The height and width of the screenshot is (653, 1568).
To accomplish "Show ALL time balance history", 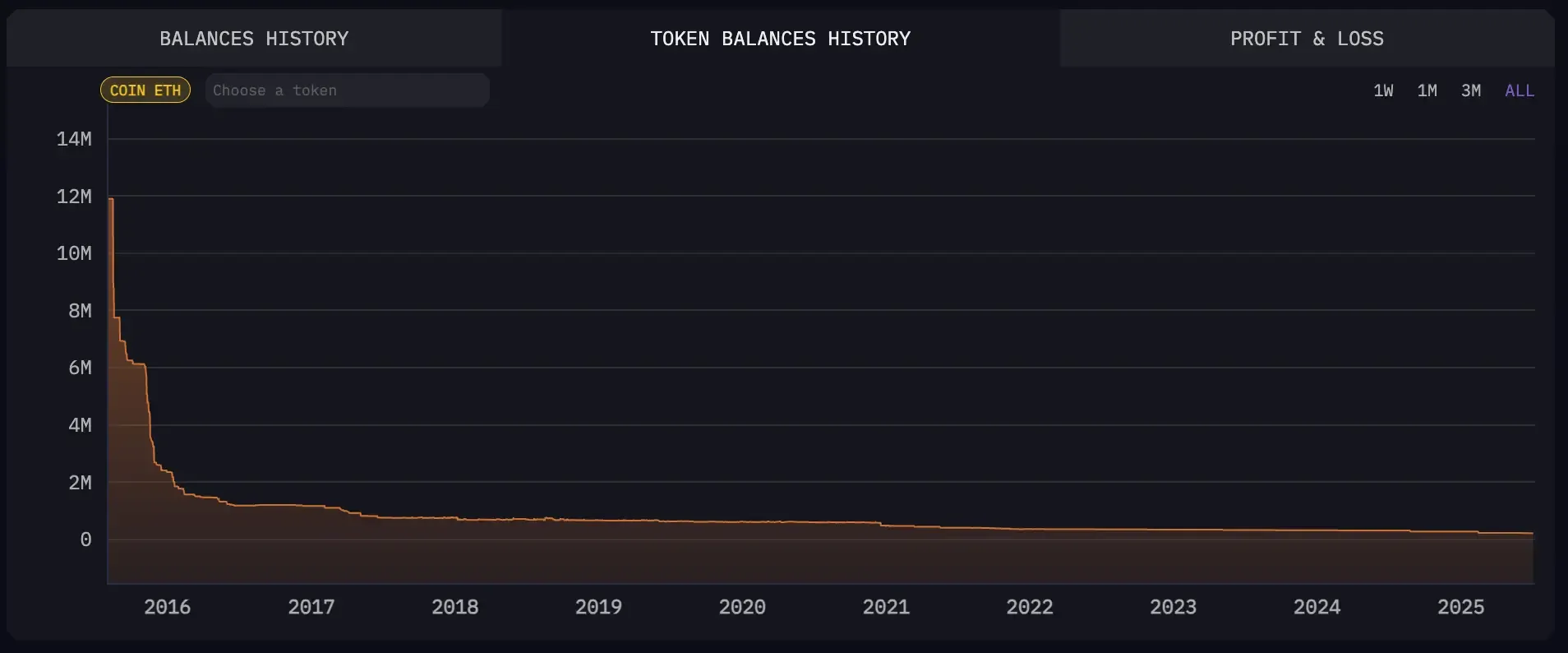I will [1519, 90].
